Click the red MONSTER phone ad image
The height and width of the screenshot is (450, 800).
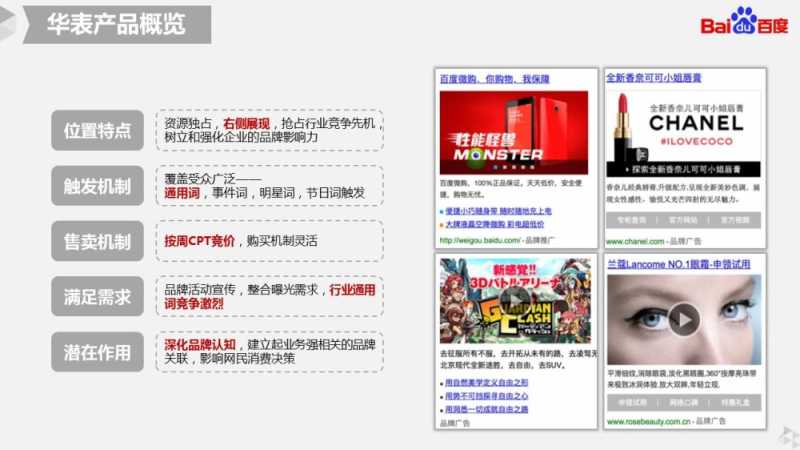[514, 133]
